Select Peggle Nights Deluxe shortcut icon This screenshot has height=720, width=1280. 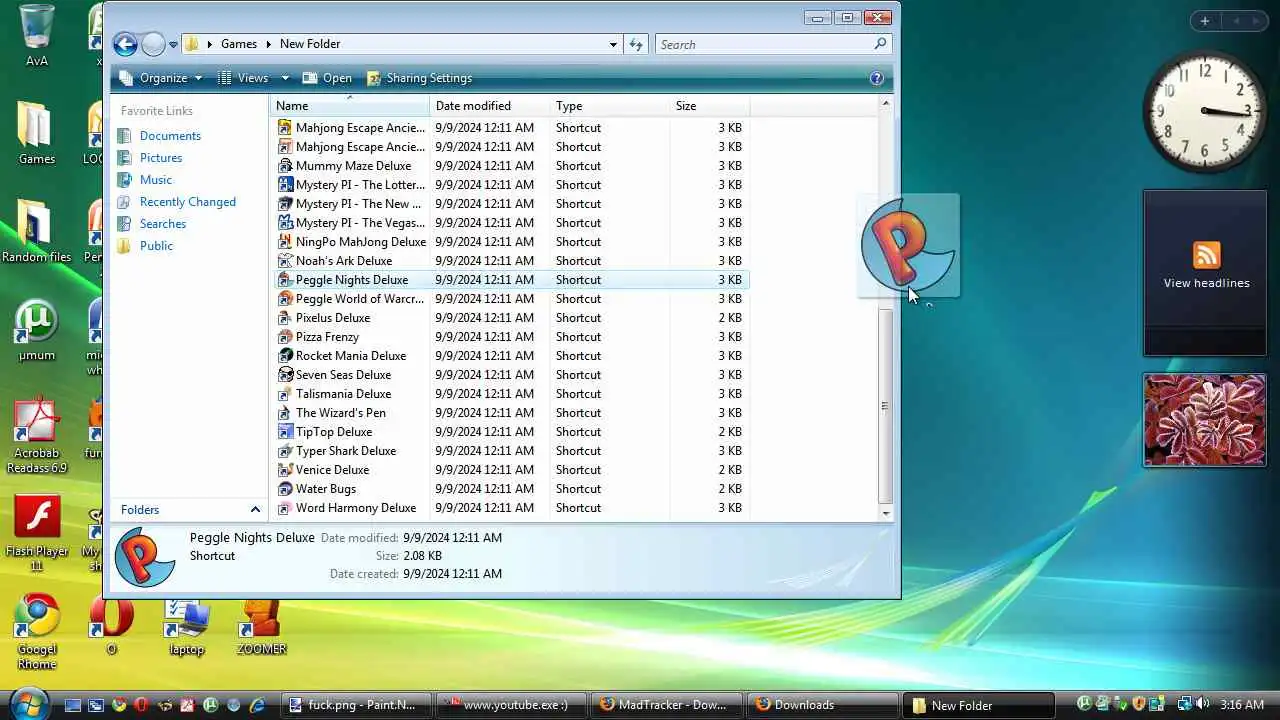tap(285, 280)
